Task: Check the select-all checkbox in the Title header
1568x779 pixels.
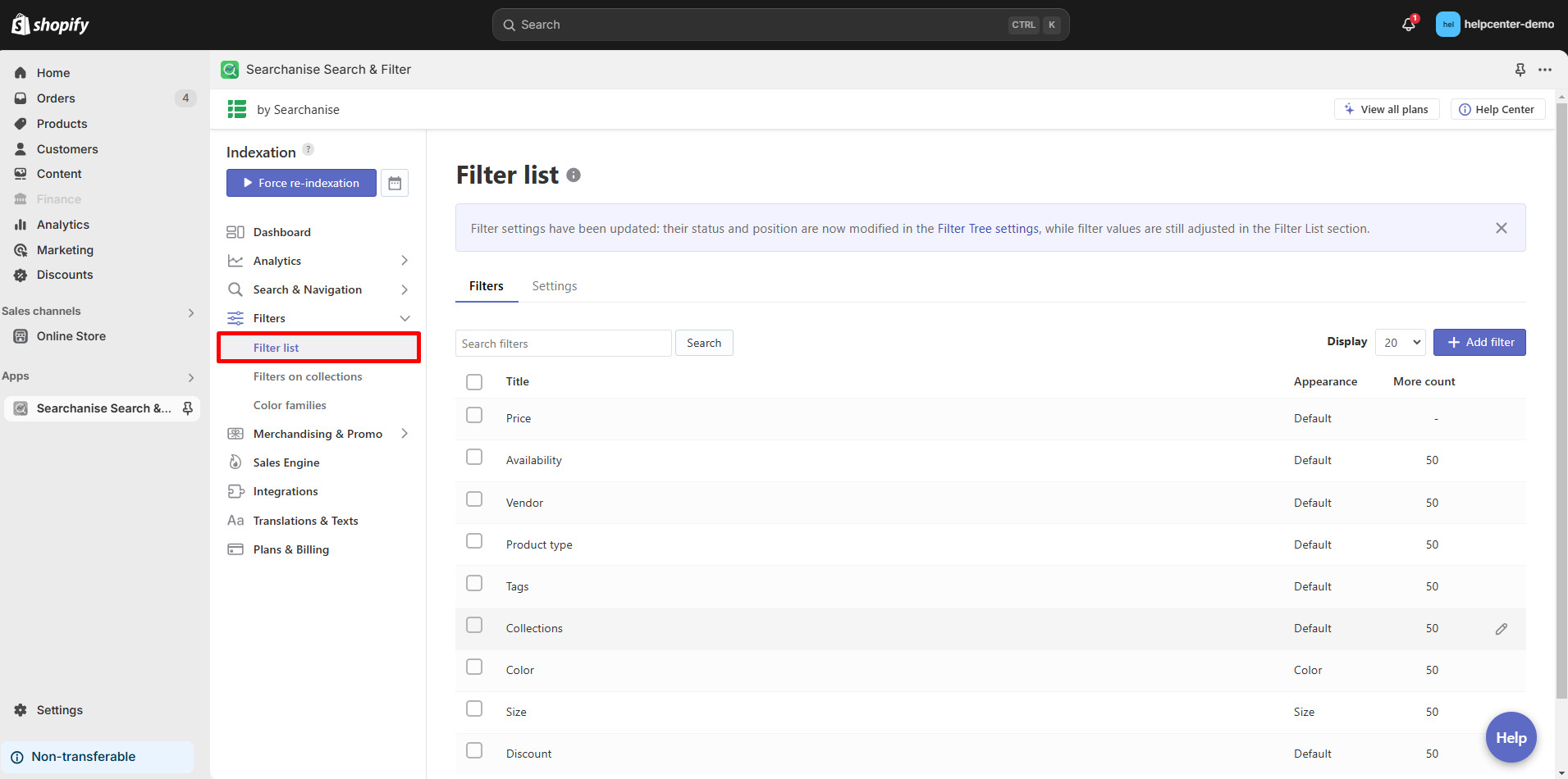Action: [474, 381]
